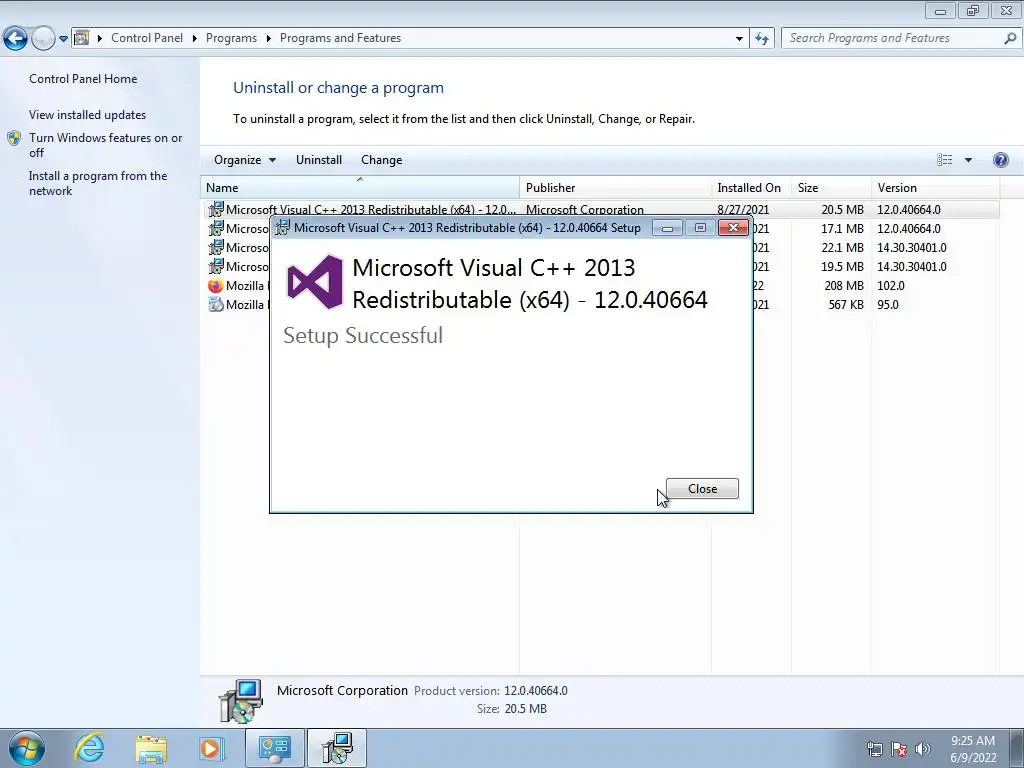This screenshot has width=1024, height=768.
Task: Open the Windows Start menu
Action: [x=27, y=748]
